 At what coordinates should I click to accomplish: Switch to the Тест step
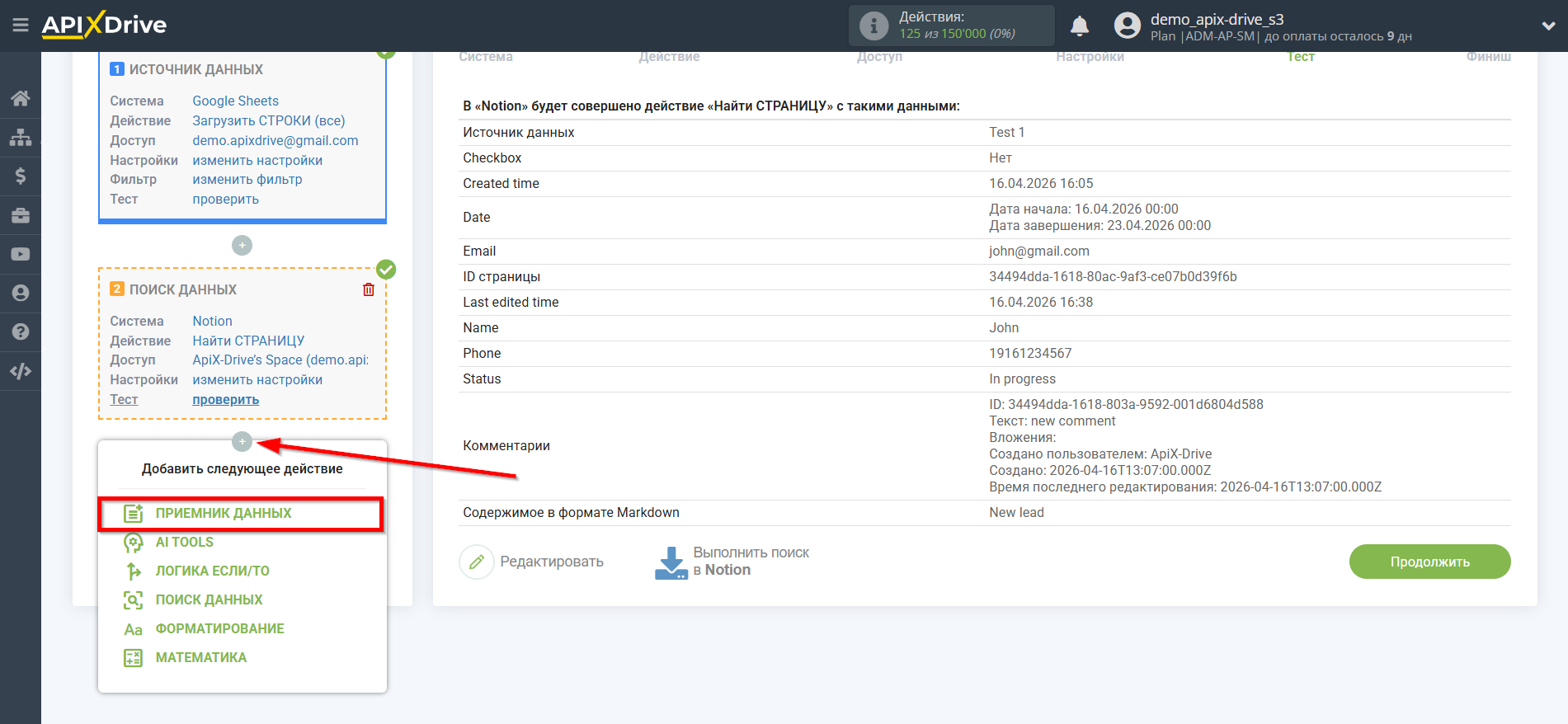[1301, 56]
